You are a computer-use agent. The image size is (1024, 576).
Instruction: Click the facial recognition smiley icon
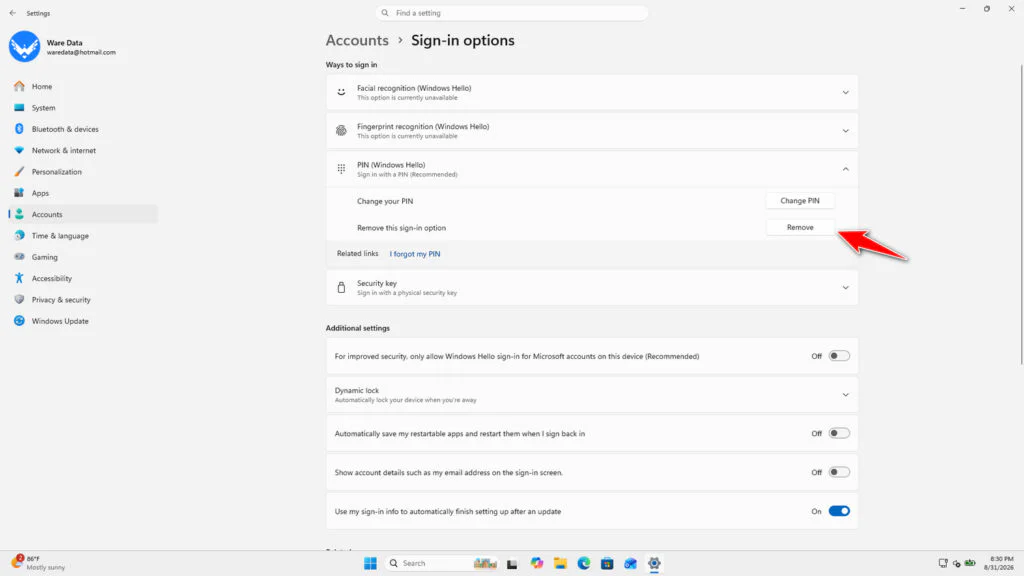341,92
